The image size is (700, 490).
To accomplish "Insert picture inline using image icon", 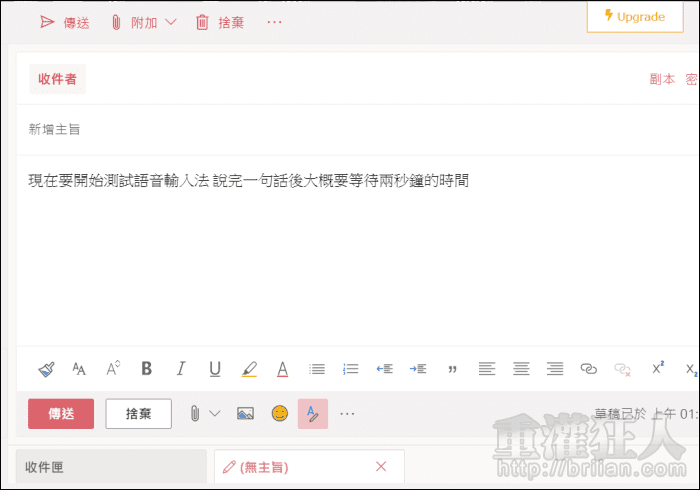I will coord(245,413).
